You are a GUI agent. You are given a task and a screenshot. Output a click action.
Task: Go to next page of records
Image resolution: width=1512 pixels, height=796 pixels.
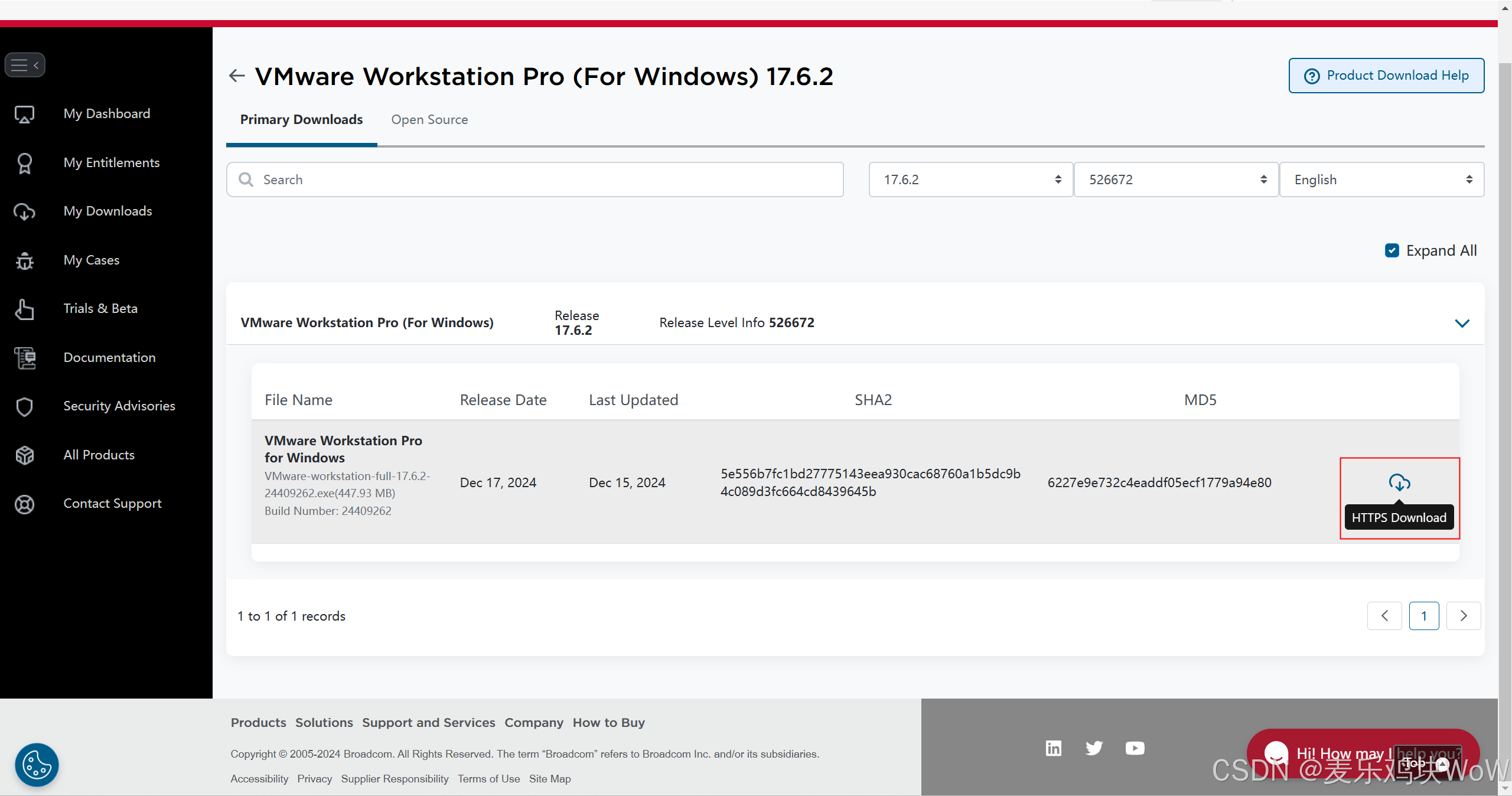[x=1463, y=616]
